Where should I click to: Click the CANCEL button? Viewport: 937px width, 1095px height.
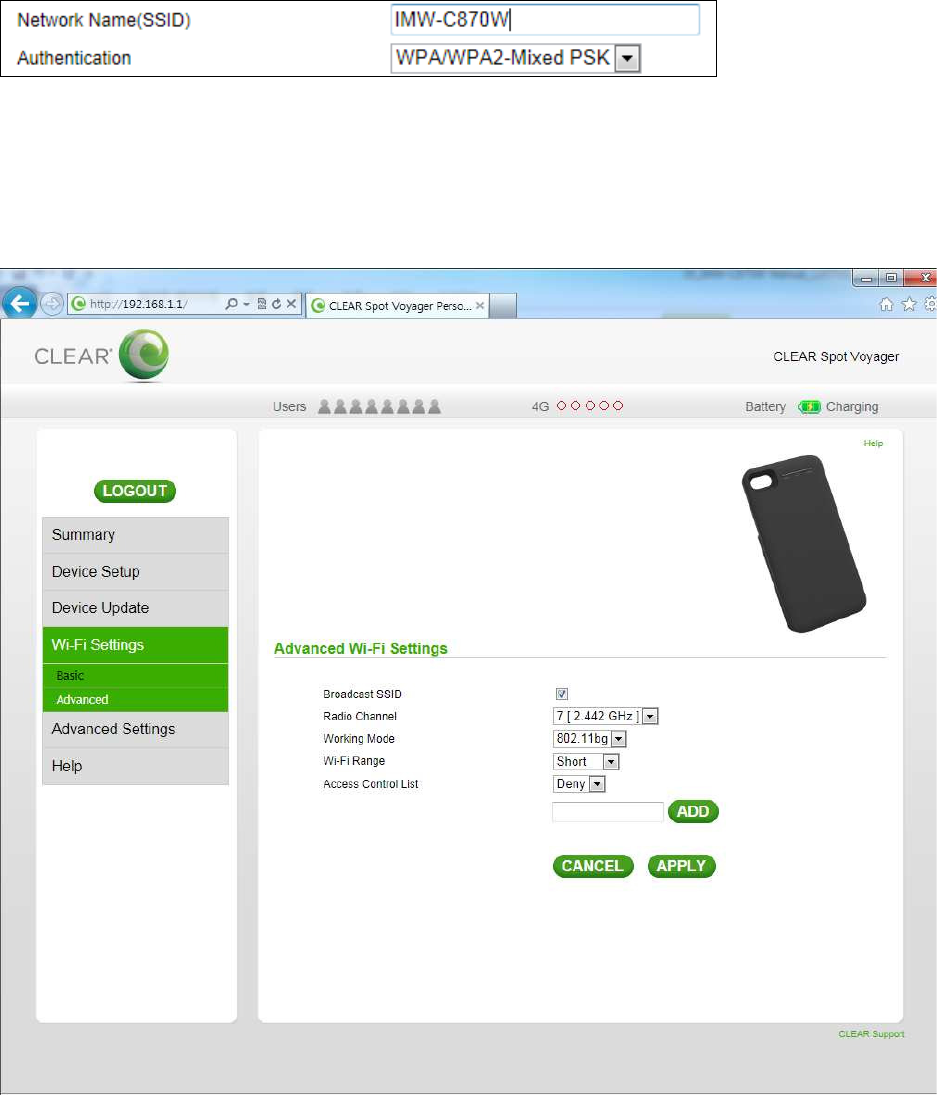point(593,866)
